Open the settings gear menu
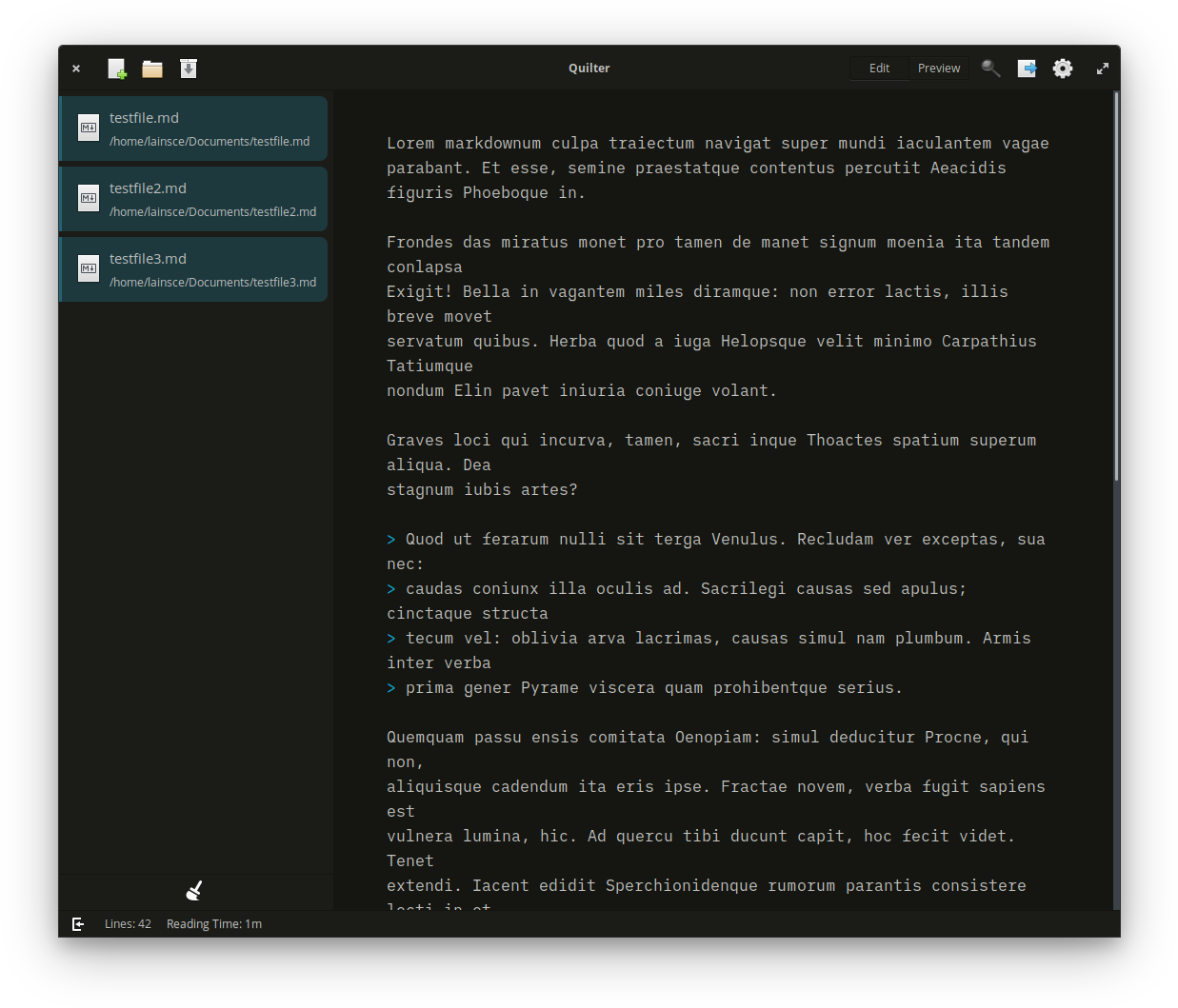 click(1063, 69)
